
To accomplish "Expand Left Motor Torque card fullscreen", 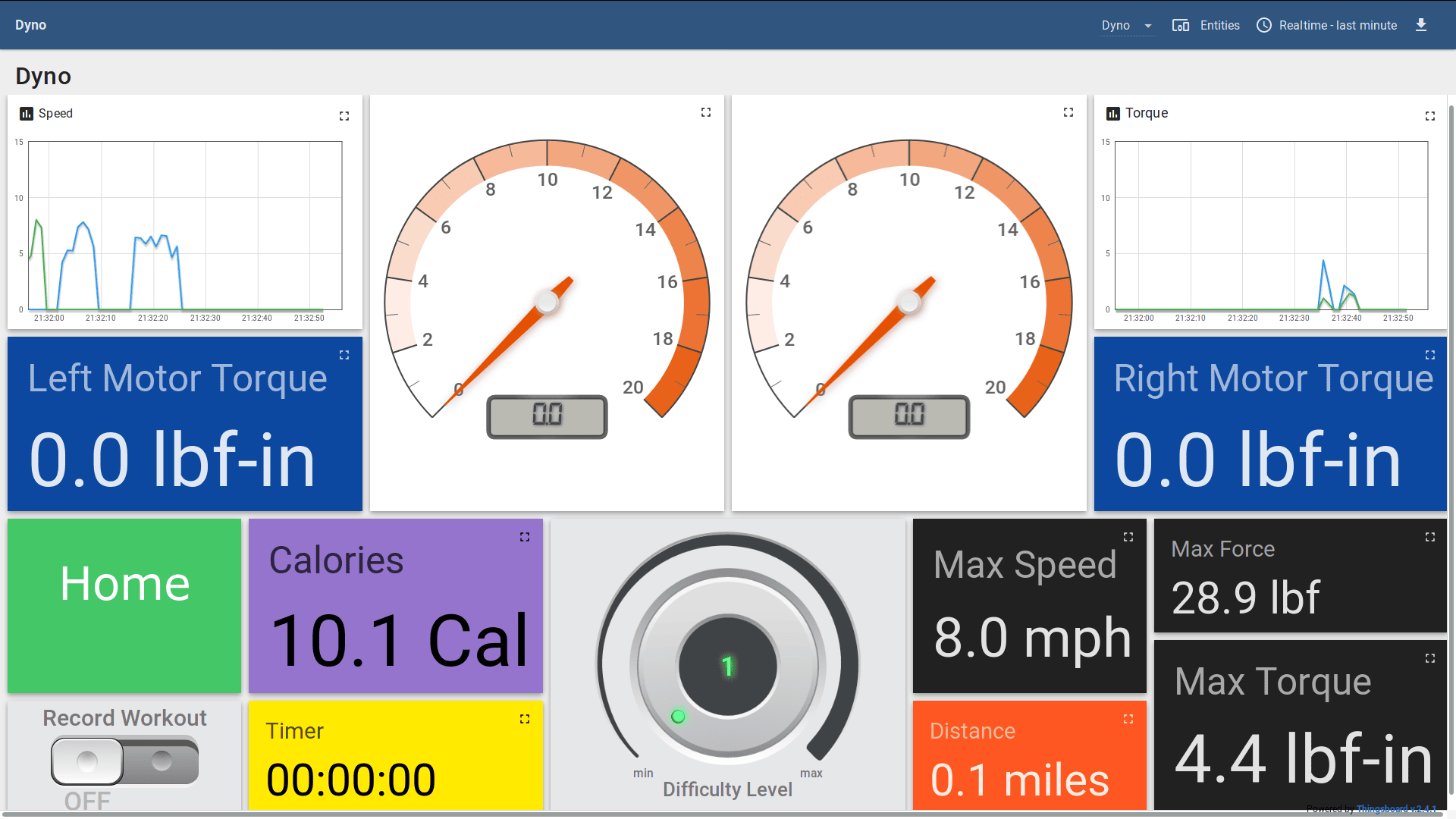I will coord(344,355).
